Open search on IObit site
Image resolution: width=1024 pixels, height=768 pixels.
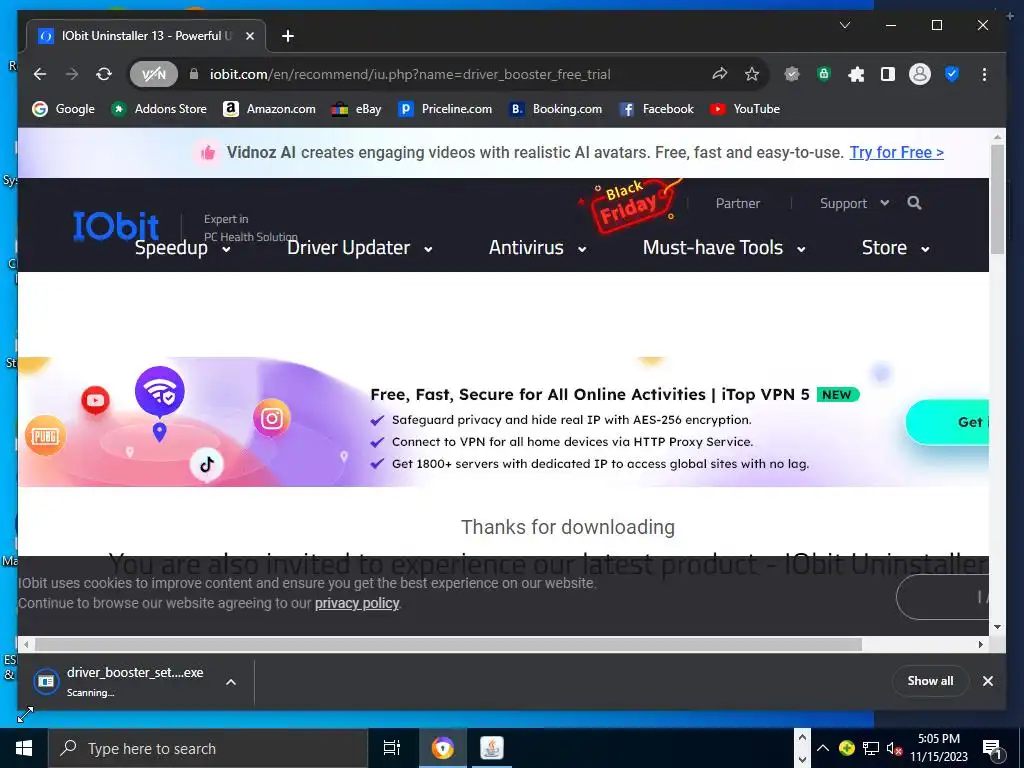coord(914,203)
